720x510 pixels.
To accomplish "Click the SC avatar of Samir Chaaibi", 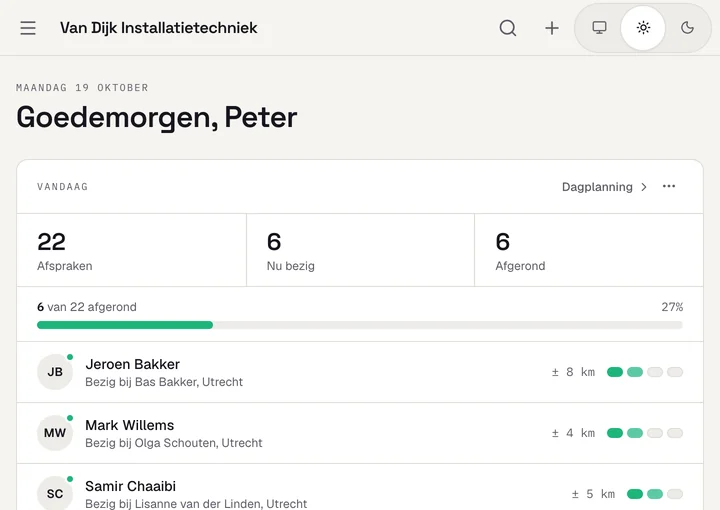I will [55, 493].
